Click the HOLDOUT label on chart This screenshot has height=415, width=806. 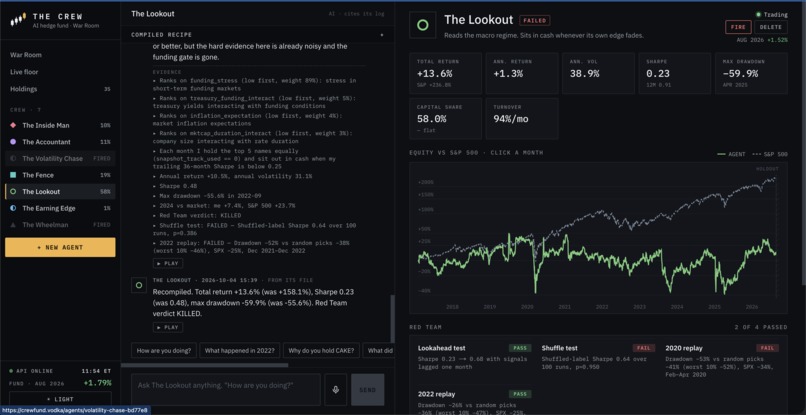pyautogui.click(x=767, y=169)
